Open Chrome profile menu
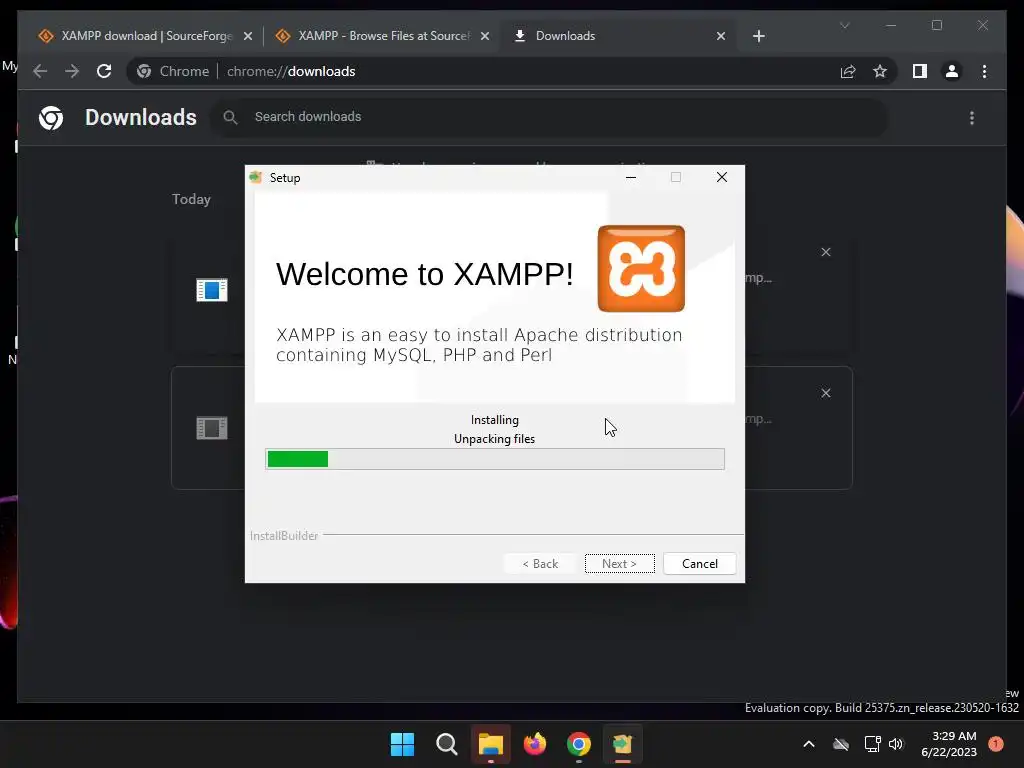Screen dimensions: 1024x768 coord(952,71)
